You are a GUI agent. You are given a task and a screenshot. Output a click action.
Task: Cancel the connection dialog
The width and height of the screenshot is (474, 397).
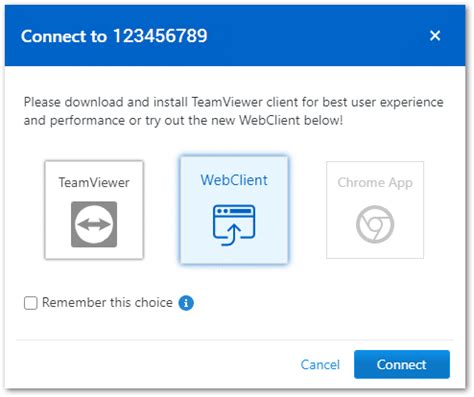click(320, 364)
